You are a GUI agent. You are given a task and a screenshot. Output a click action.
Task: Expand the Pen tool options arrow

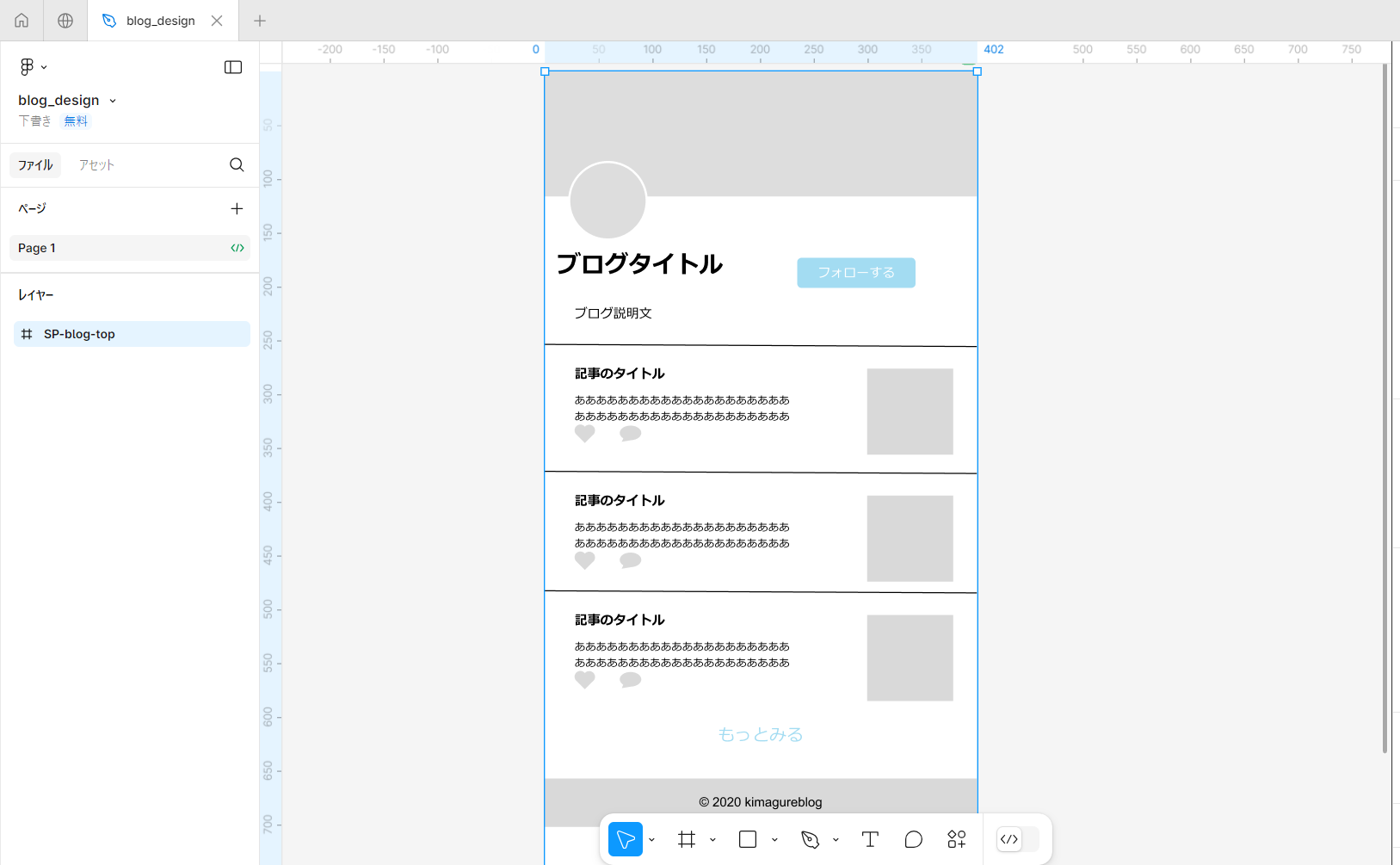click(x=836, y=840)
